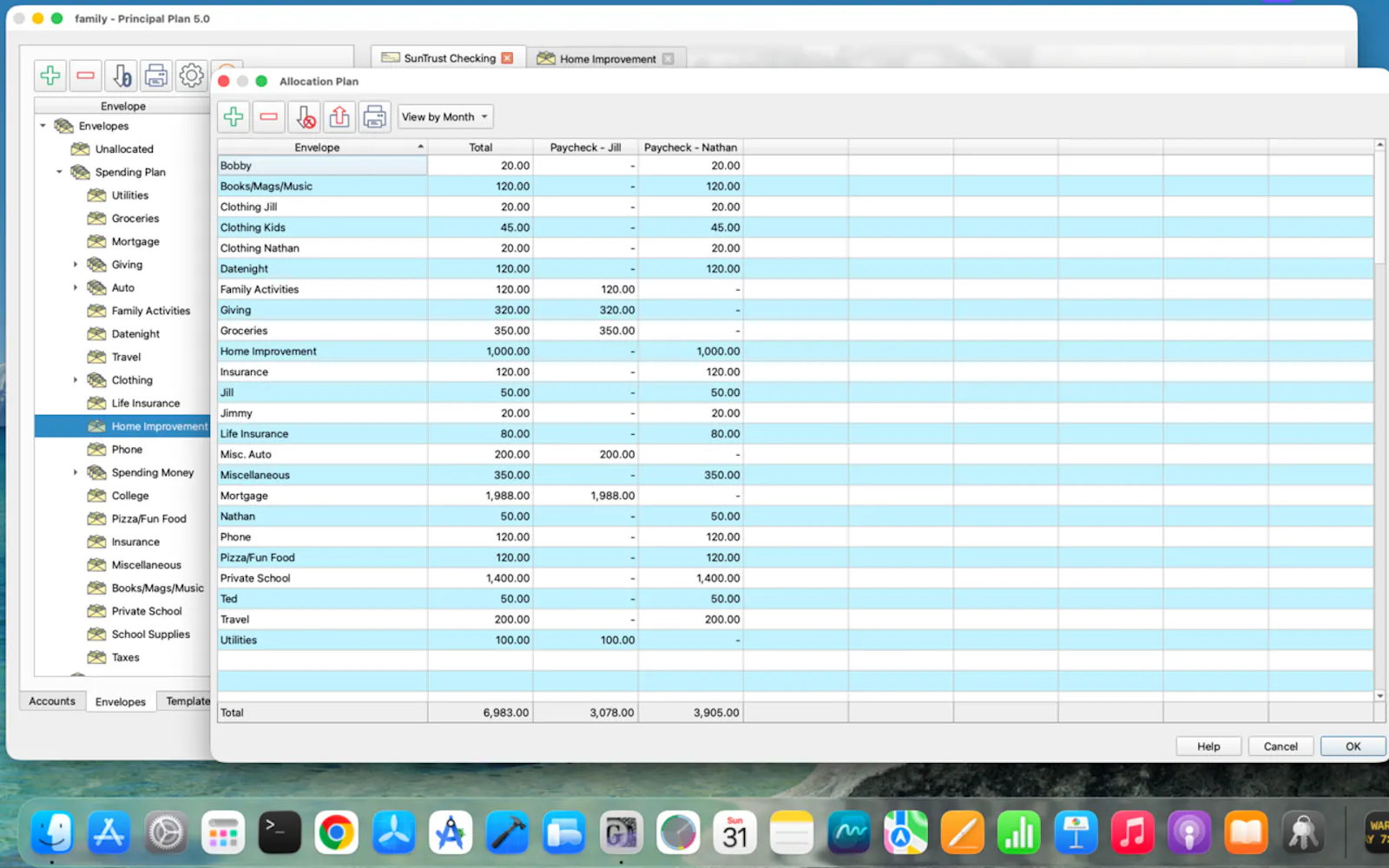Click the print icon in main window toolbar
This screenshot has width=1389, height=868.
pos(156,76)
